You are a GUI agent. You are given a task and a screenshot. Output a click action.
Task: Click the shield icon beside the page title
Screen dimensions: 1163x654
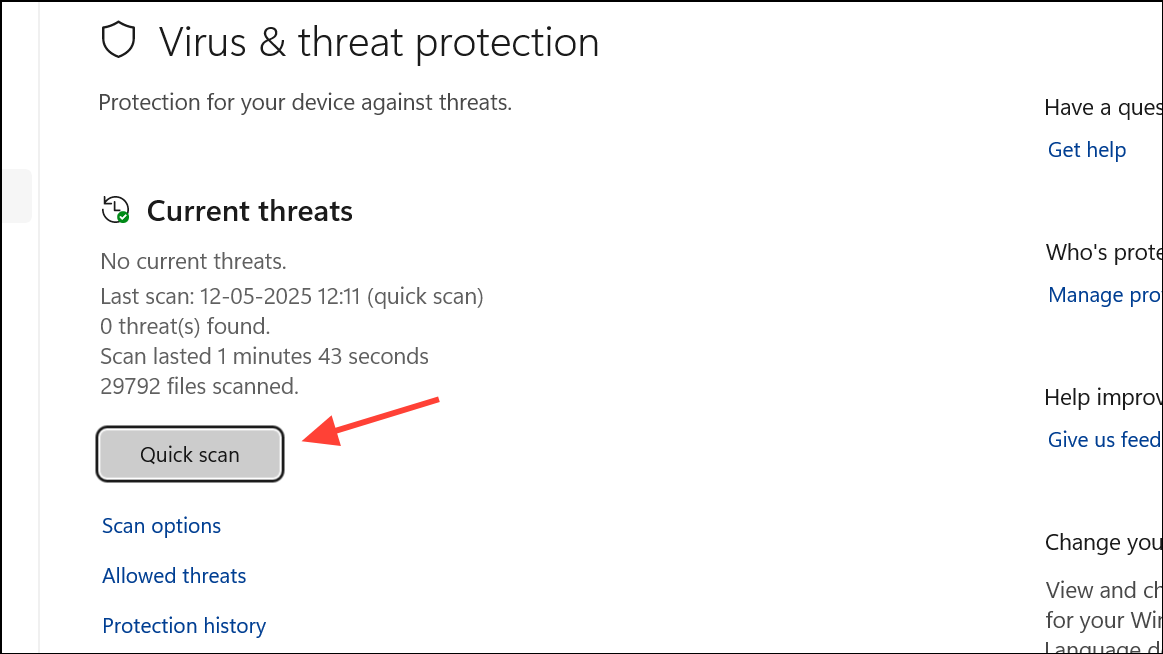[119, 40]
